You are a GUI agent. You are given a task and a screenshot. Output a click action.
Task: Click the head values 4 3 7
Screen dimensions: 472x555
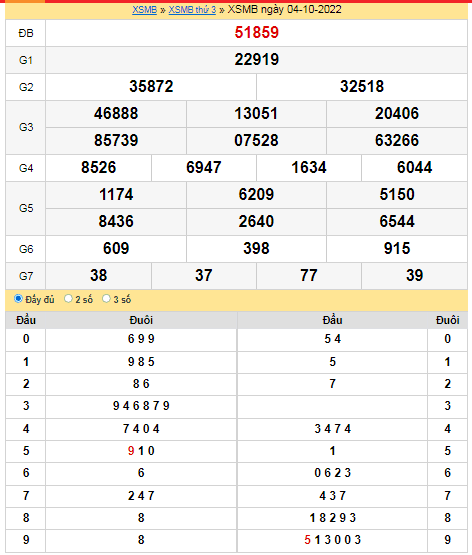[x=332, y=496]
